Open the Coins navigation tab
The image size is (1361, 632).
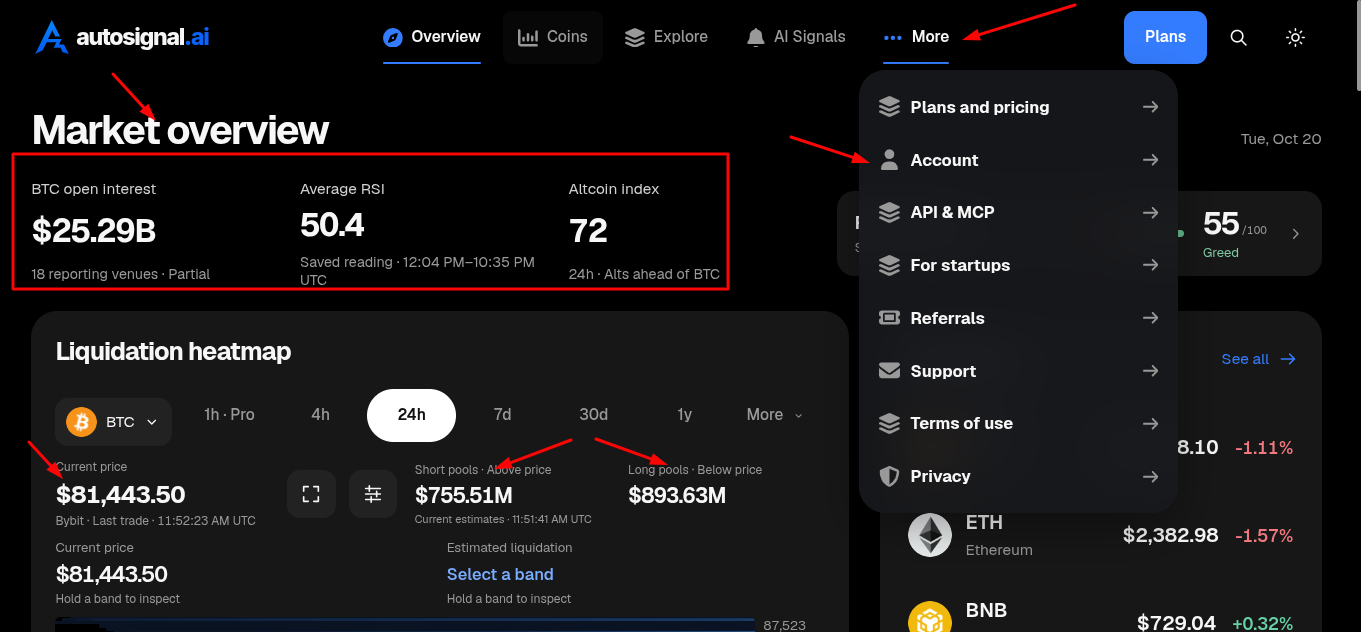click(553, 37)
